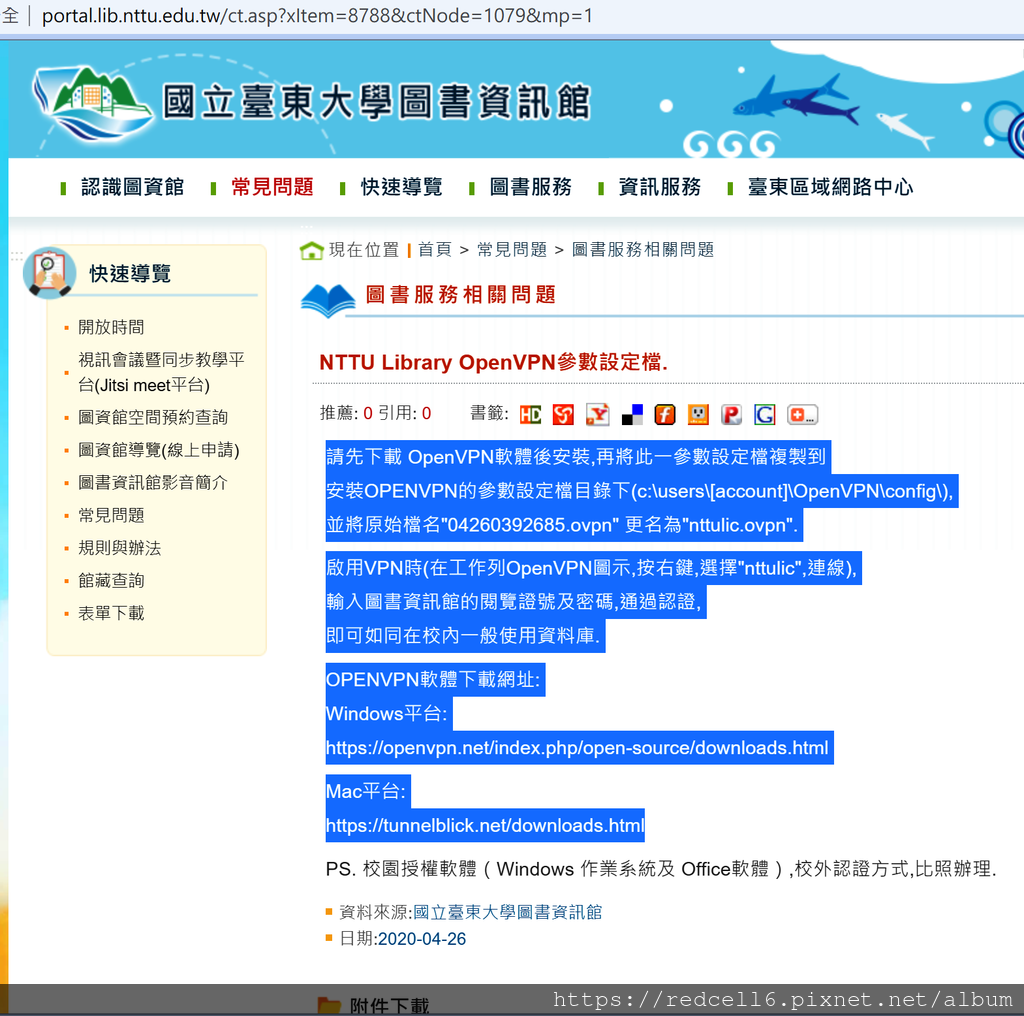Viewport: 1024px width, 1016px height.
Task: Click the quick browse clipboard icon
Action: 49,272
